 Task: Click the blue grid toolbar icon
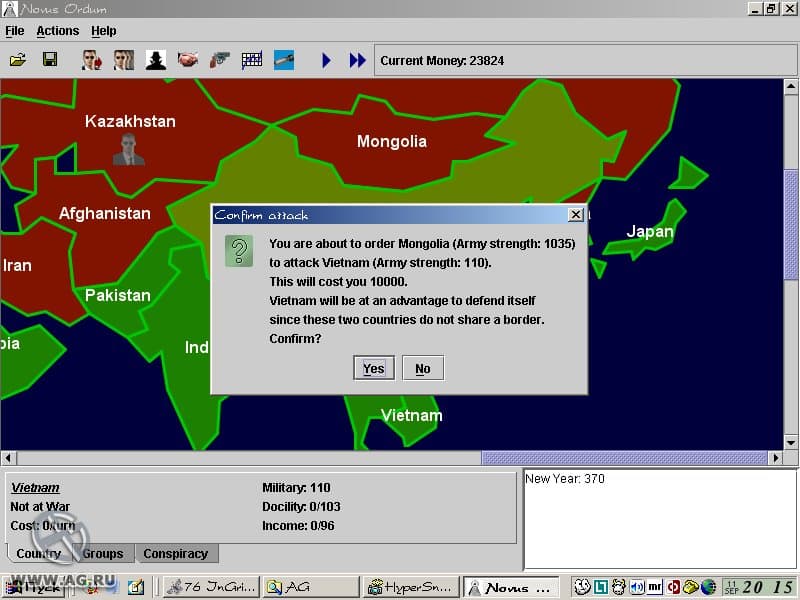tap(252, 60)
